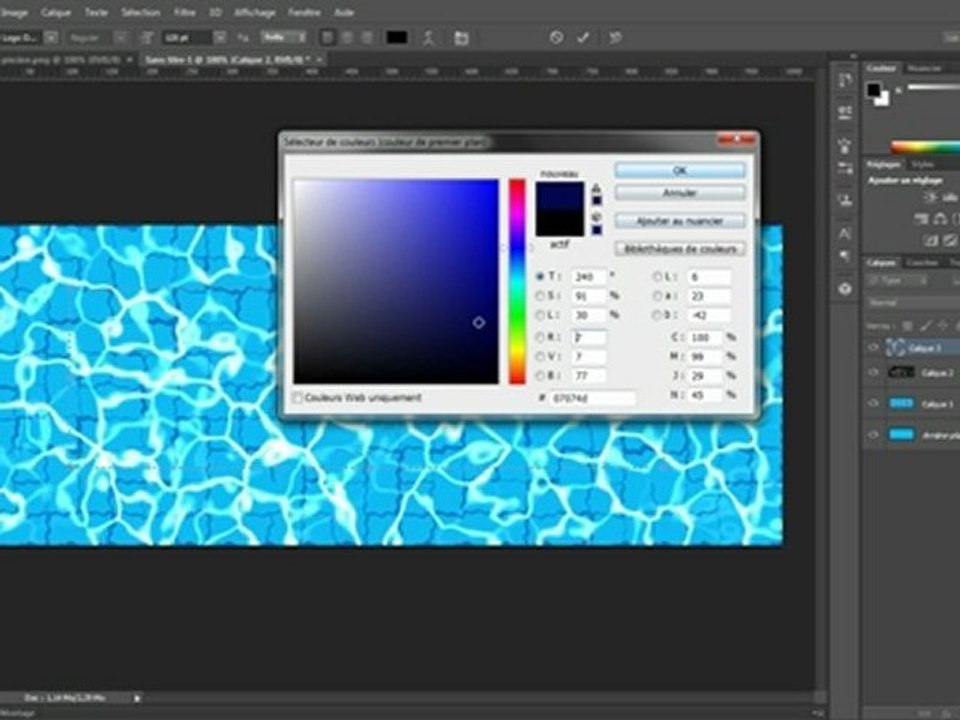This screenshot has width=960, height=720.
Task: Select the Lab a radio button
Action: 658,296
